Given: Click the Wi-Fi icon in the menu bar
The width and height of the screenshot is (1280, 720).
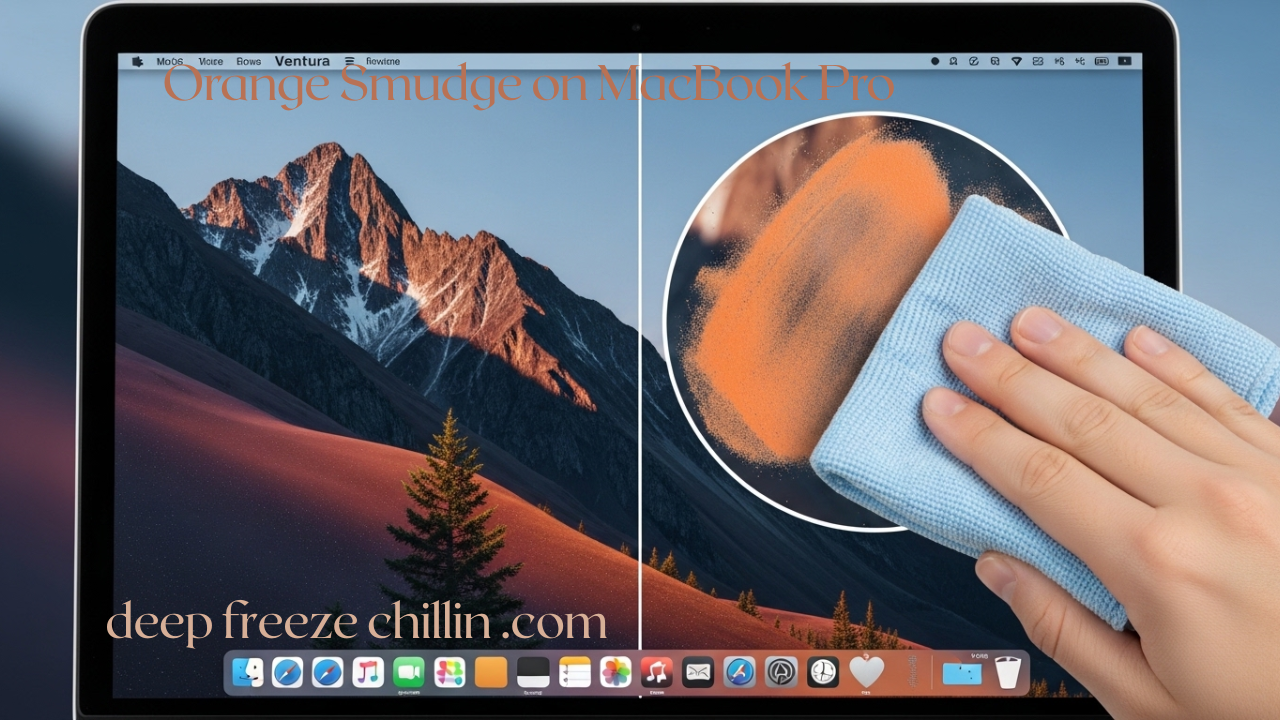Looking at the screenshot, I should point(1017,61).
